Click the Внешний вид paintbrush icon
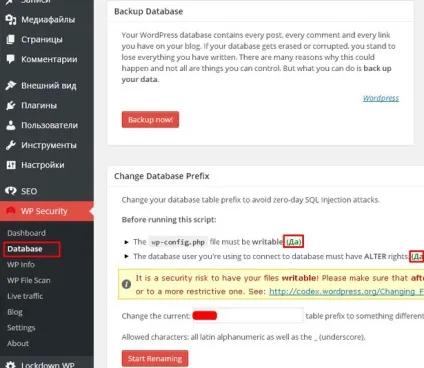 (11, 85)
